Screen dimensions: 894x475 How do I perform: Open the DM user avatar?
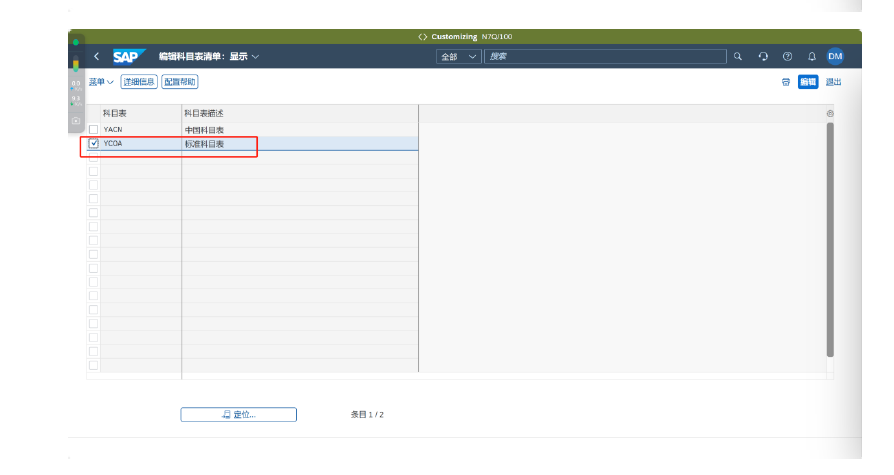coord(835,57)
